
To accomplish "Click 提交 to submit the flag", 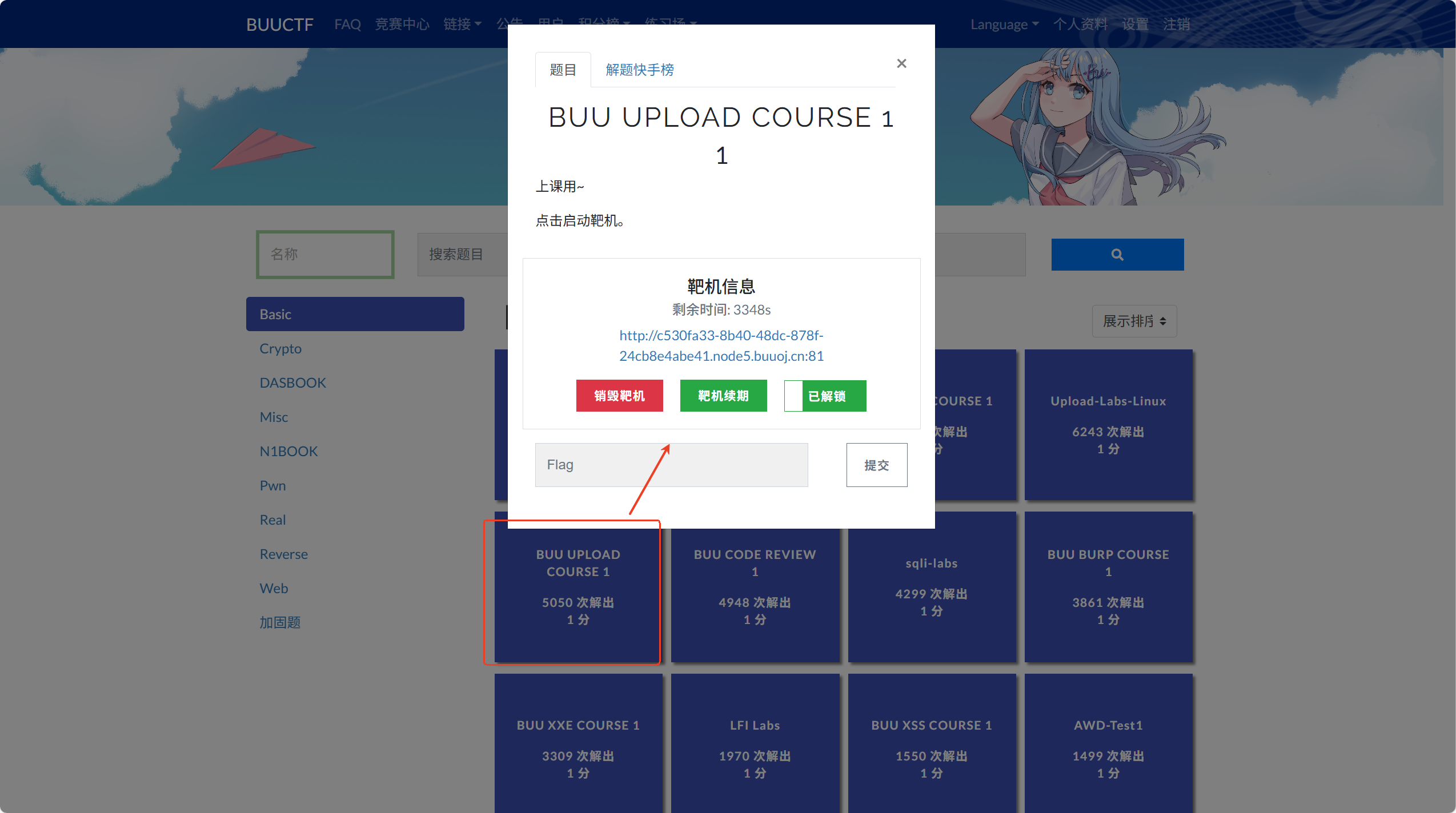I will pyautogui.click(x=876, y=465).
